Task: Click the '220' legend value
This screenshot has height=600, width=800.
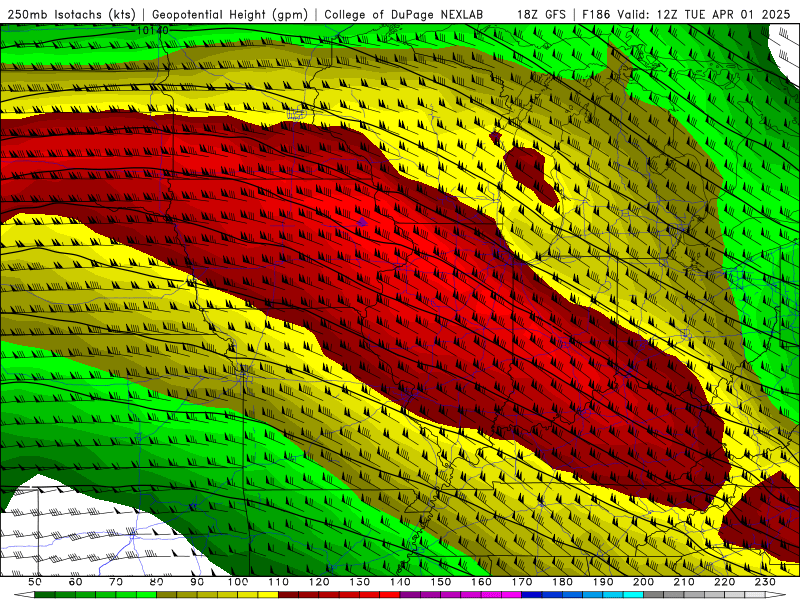Action: (725, 582)
